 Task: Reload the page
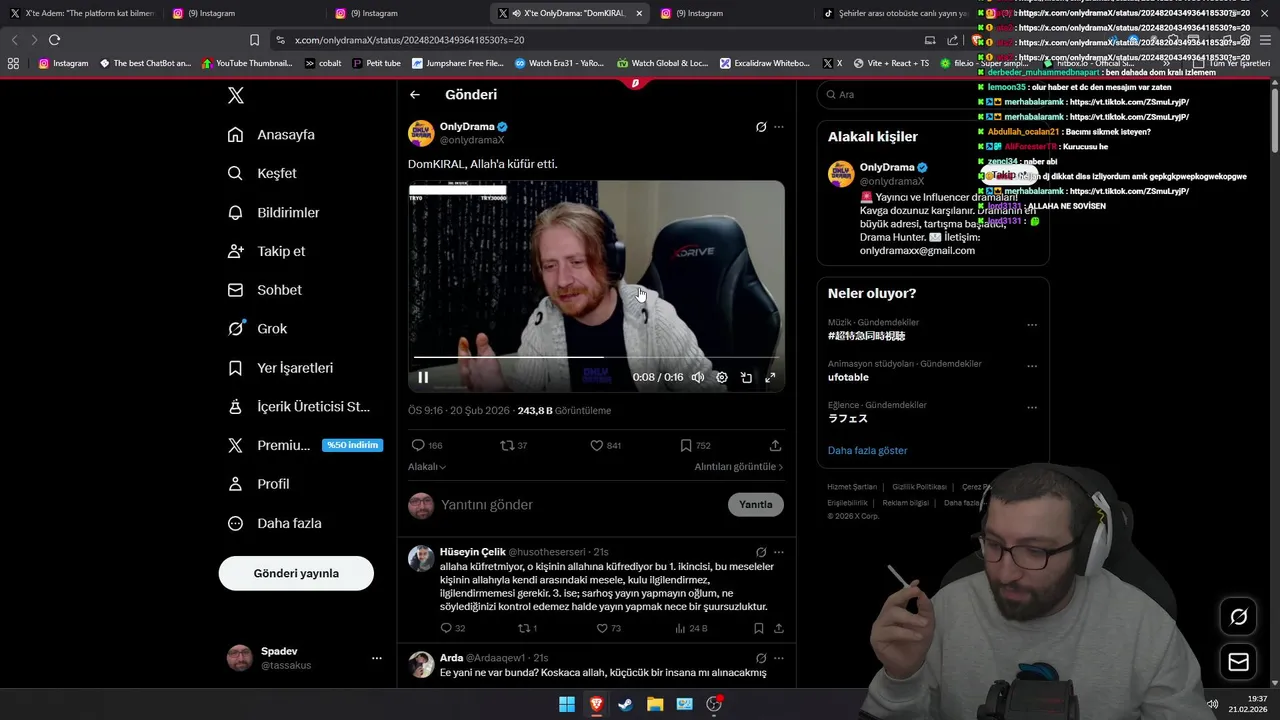(54, 40)
